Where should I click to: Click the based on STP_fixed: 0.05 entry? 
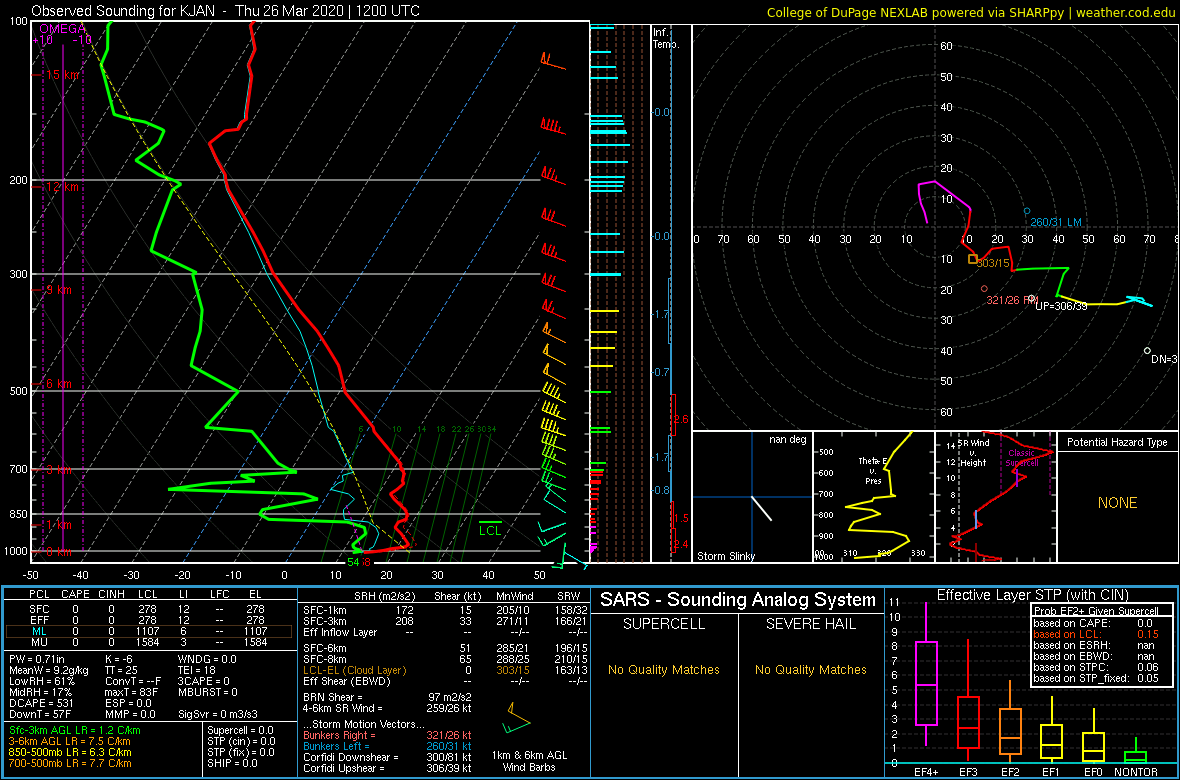coord(1098,679)
